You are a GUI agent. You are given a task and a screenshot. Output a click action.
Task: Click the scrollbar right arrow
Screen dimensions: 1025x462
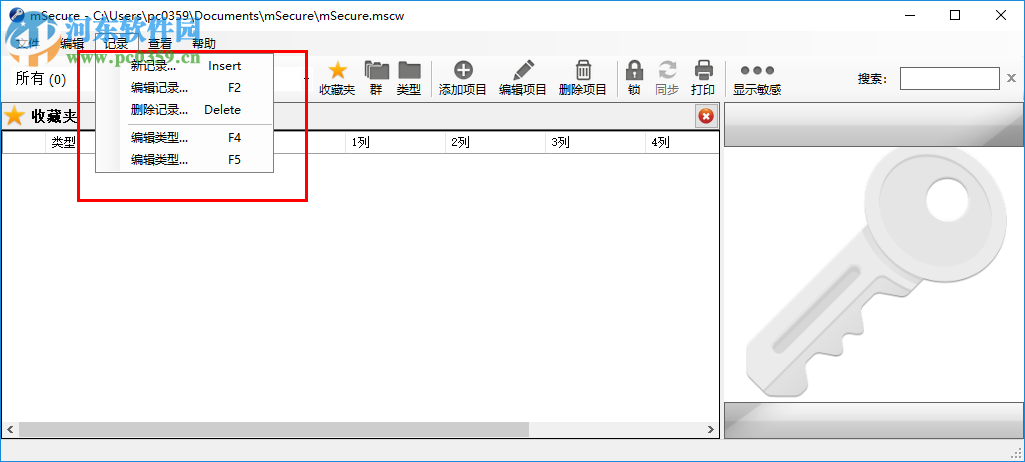(711, 429)
